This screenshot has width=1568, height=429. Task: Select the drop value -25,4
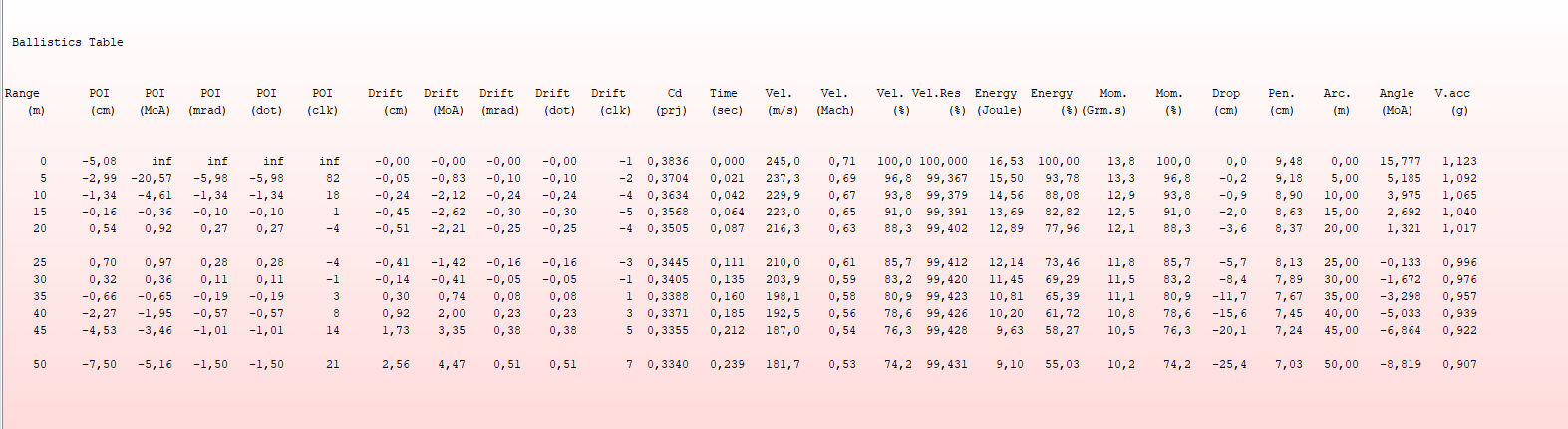[x=1229, y=364]
